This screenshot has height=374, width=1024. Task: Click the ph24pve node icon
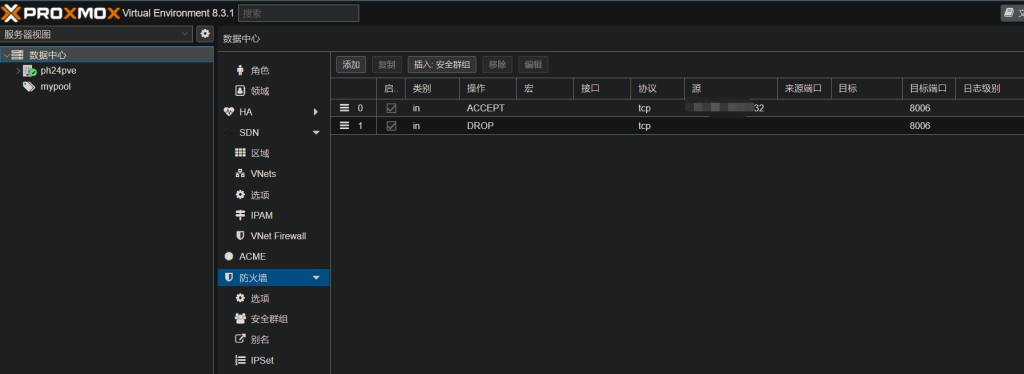(x=29, y=70)
